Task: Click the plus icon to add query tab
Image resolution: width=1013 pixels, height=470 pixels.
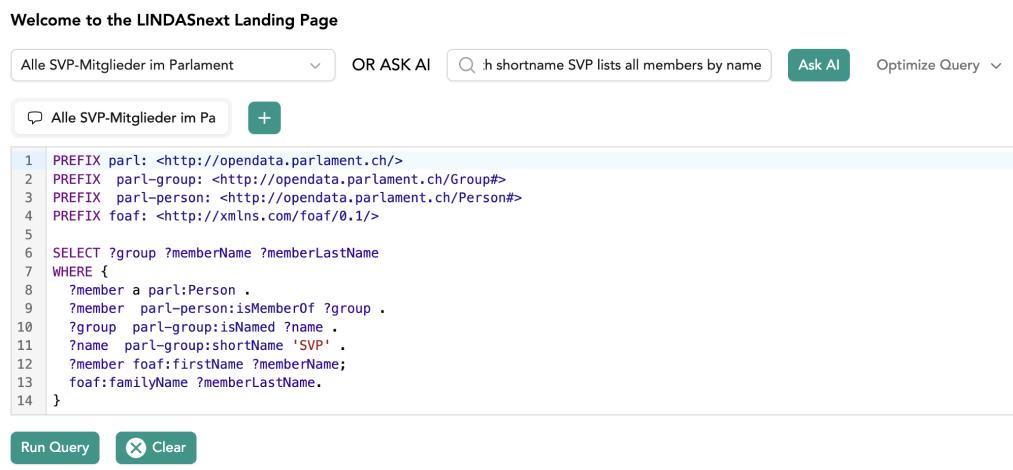Action: click(x=264, y=118)
